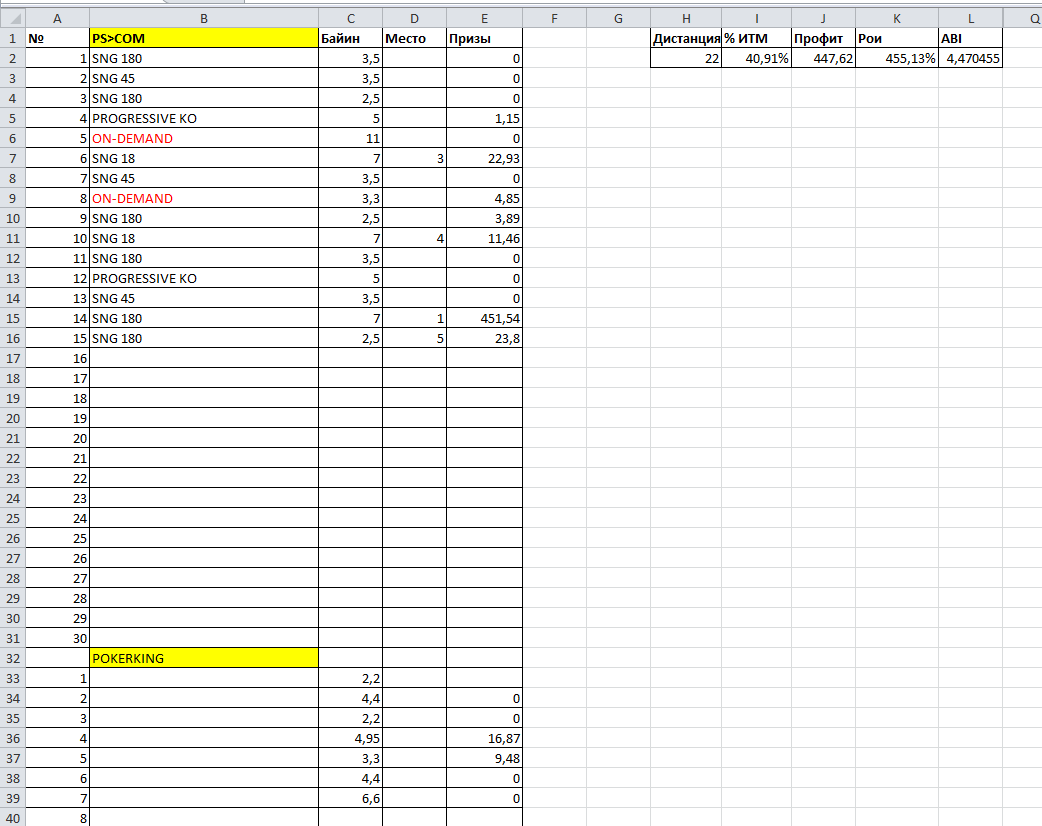Click the red ON-DEMAND cell in row 6
1042x826 pixels.
pos(204,138)
